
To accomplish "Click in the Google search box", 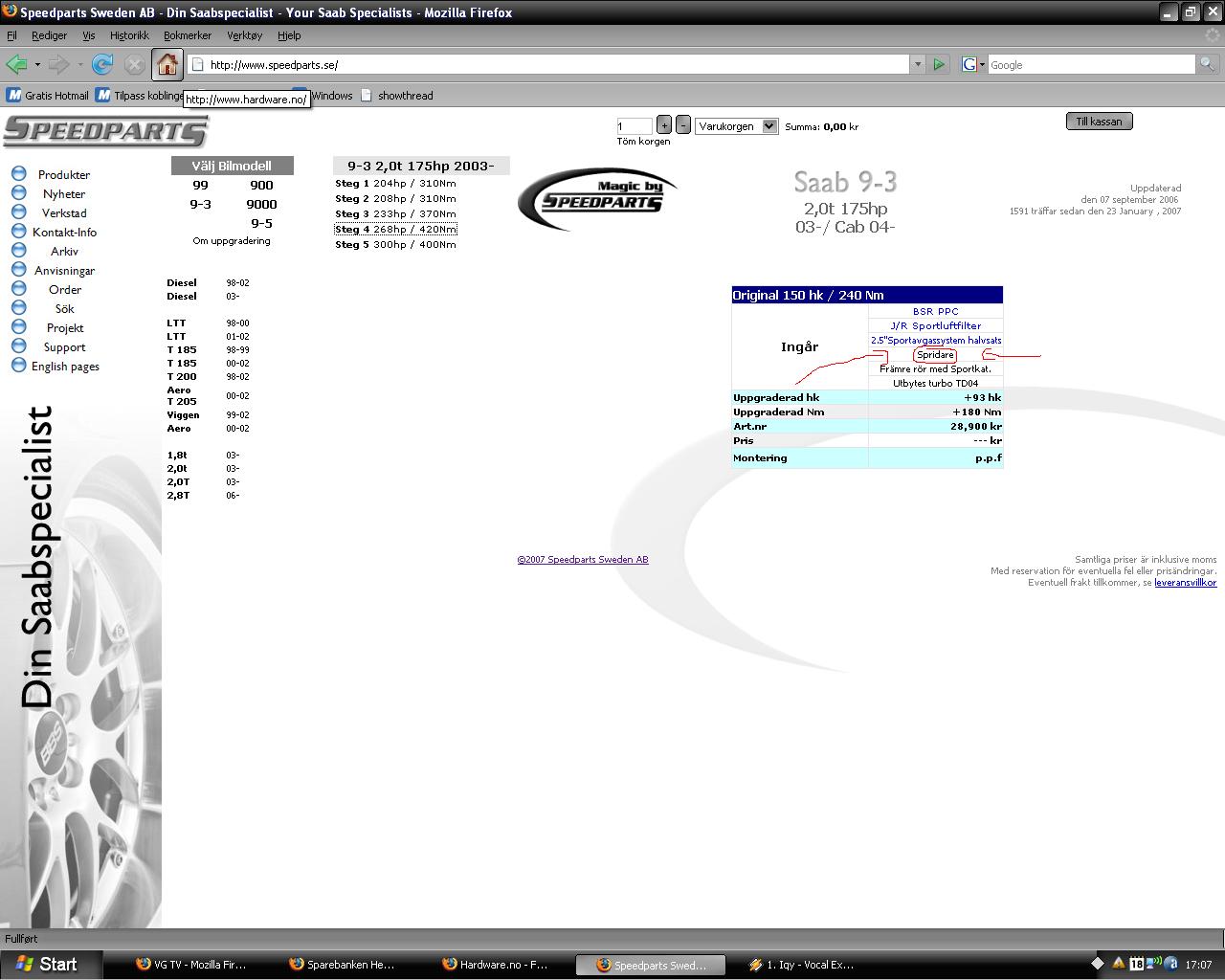I will coord(1091,65).
